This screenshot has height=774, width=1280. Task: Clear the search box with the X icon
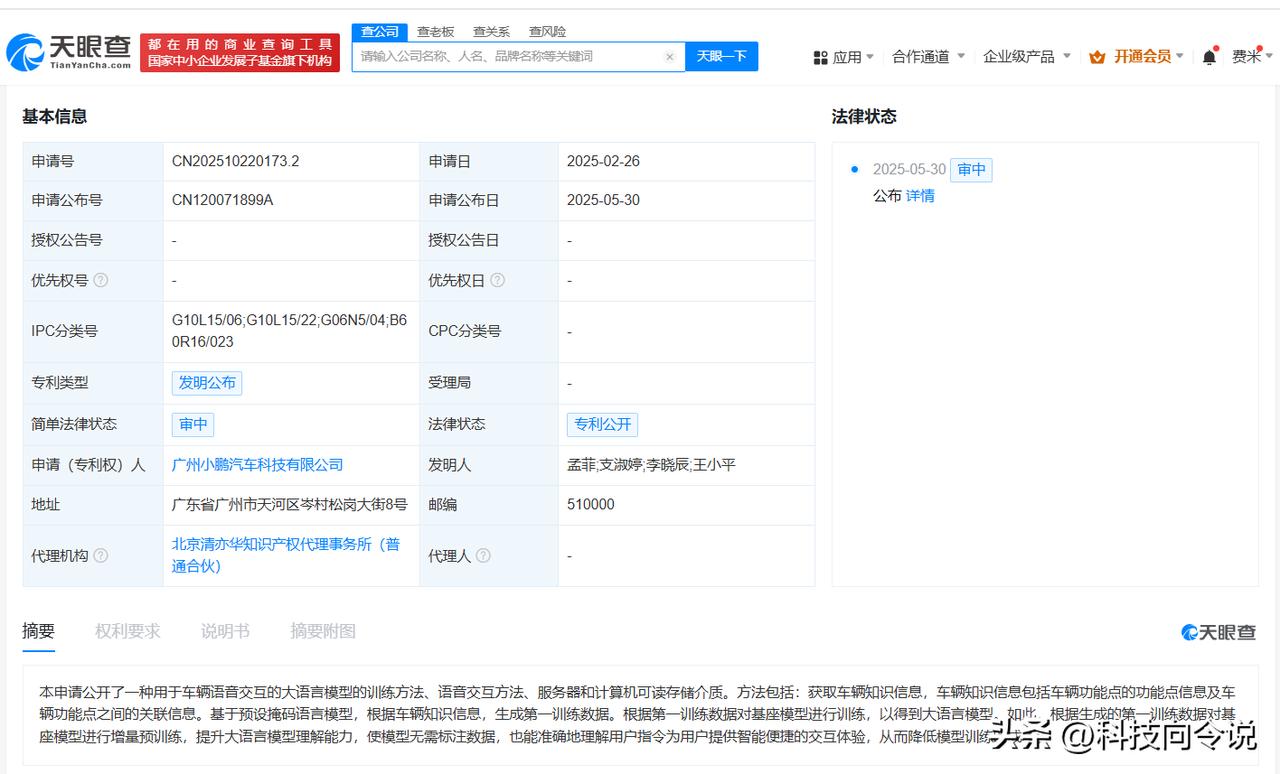point(670,57)
